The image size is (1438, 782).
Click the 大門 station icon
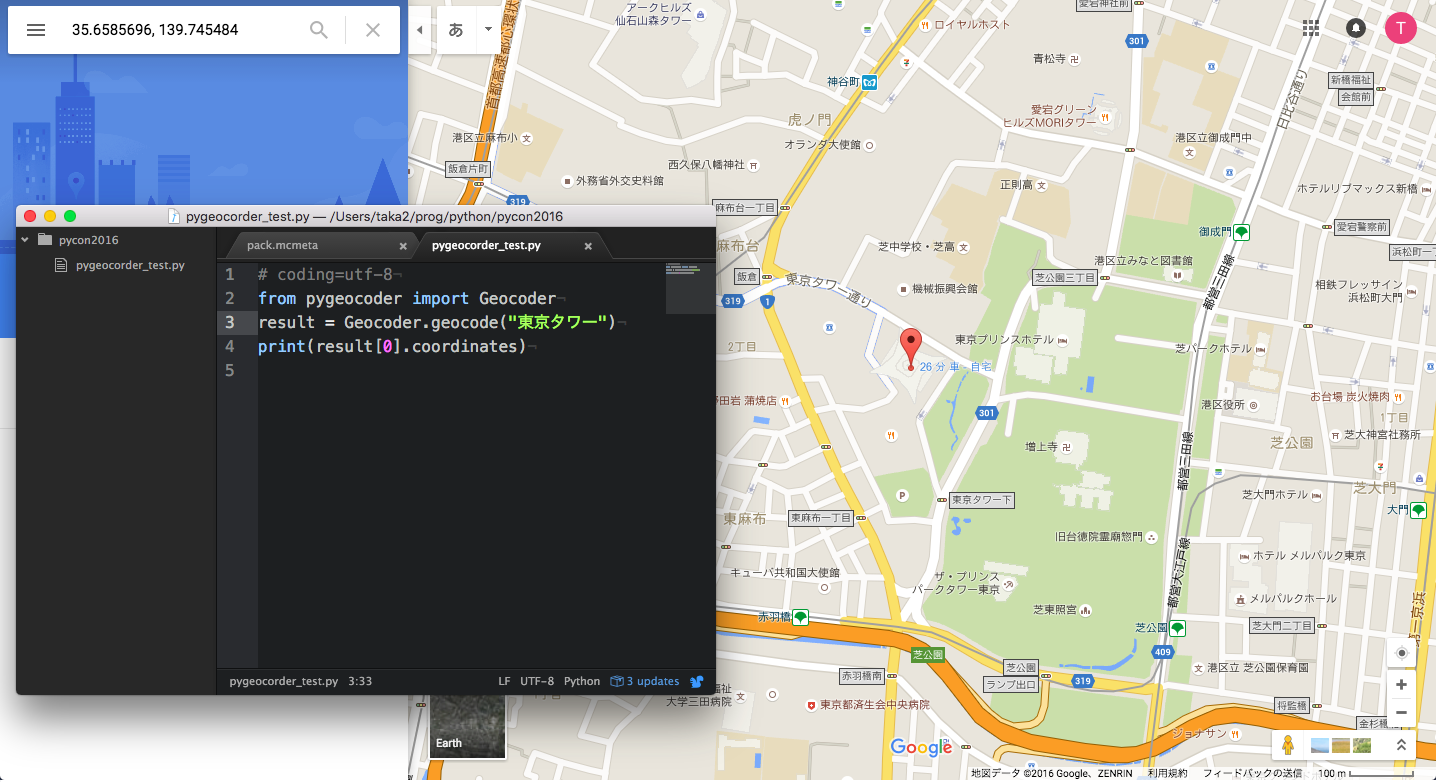pyautogui.click(x=1419, y=510)
